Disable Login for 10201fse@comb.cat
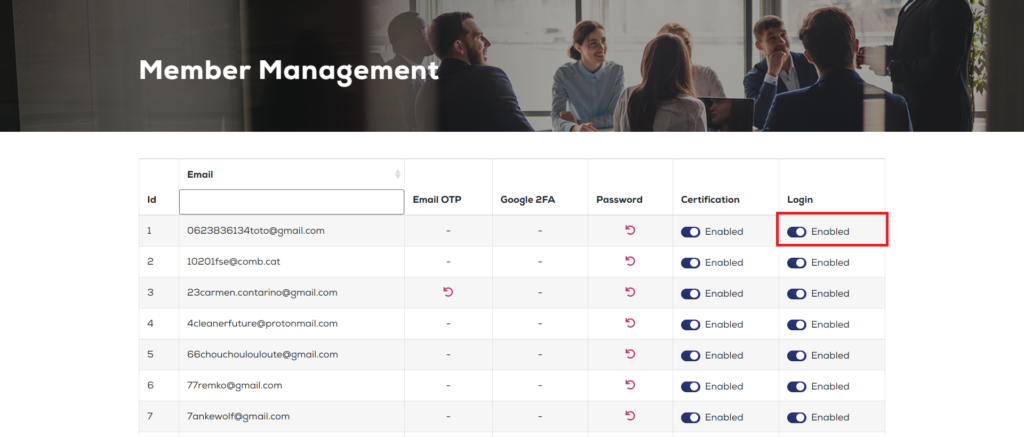 pyautogui.click(x=797, y=263)
